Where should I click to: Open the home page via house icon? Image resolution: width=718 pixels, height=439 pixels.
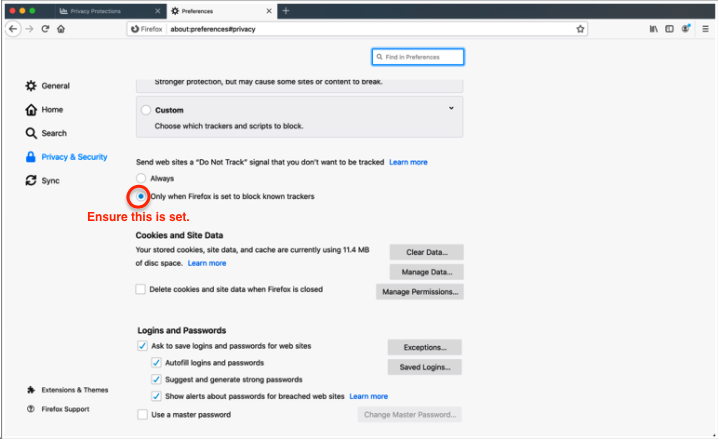point(61,29)
